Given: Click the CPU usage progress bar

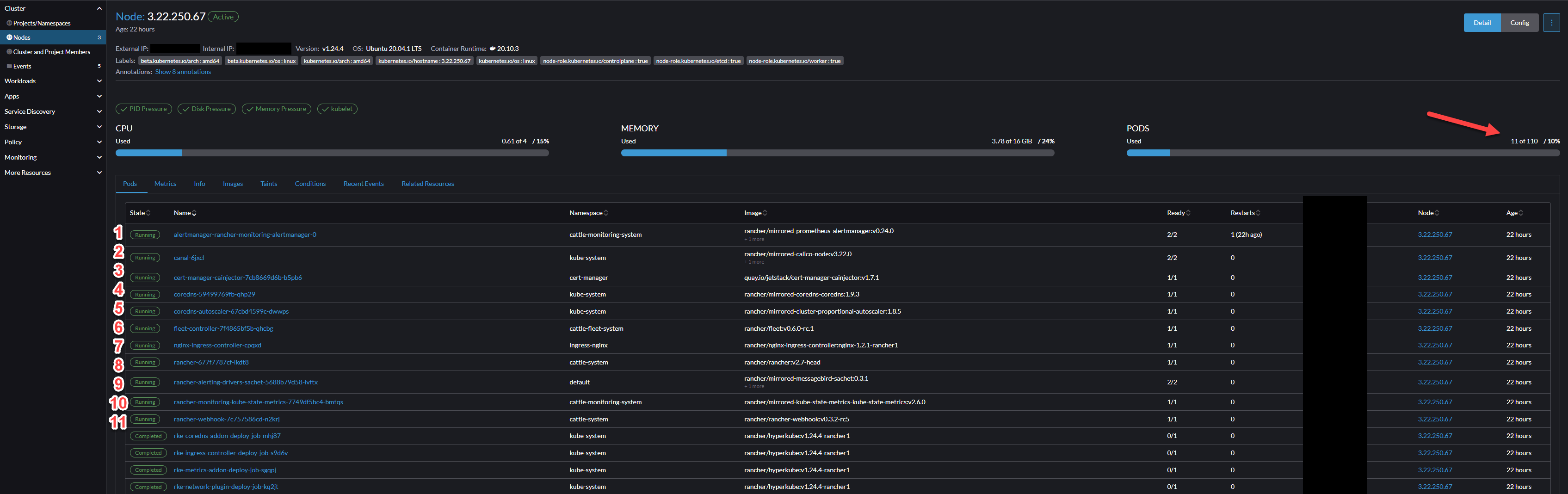Looking at the screenshot, I should point(333,153).
